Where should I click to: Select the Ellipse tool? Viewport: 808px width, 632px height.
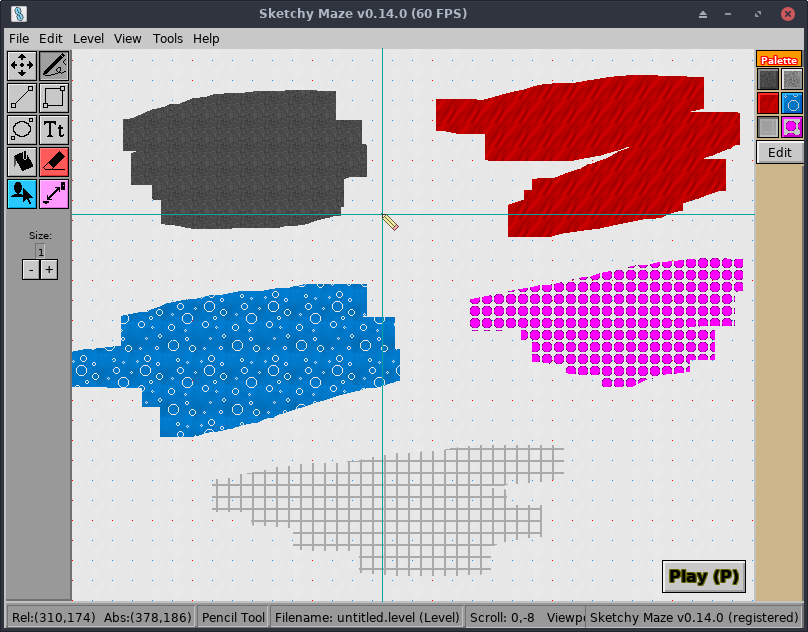[x=21, y=129]
